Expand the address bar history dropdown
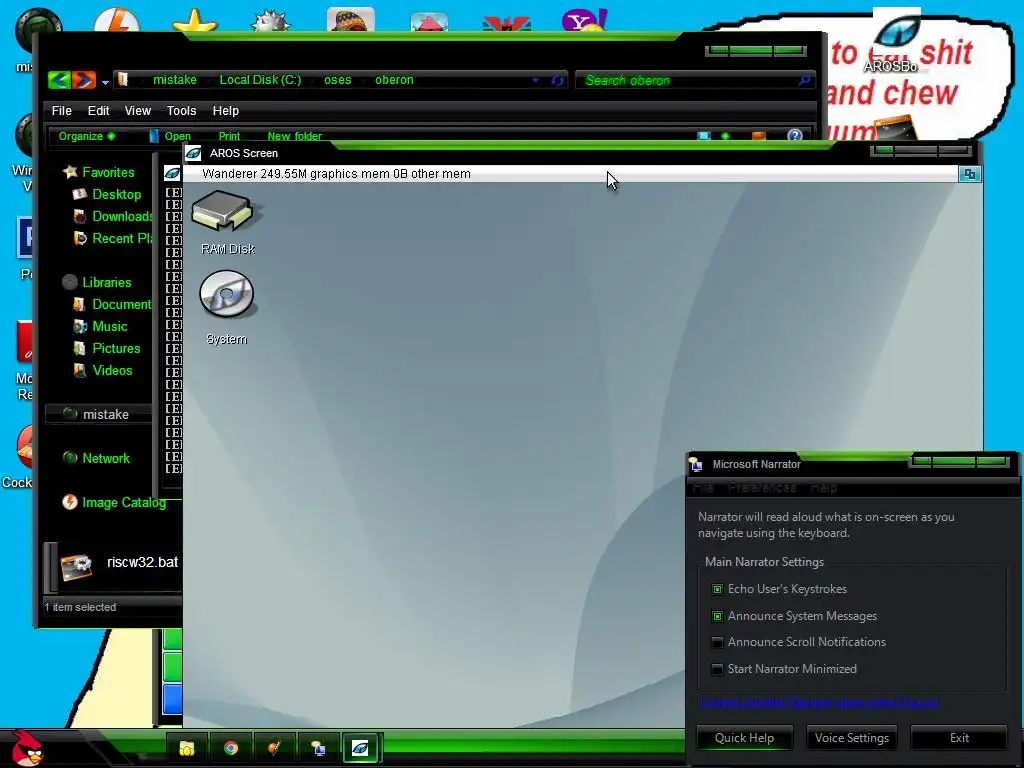Screen dimensions: 1024x768 536,80
